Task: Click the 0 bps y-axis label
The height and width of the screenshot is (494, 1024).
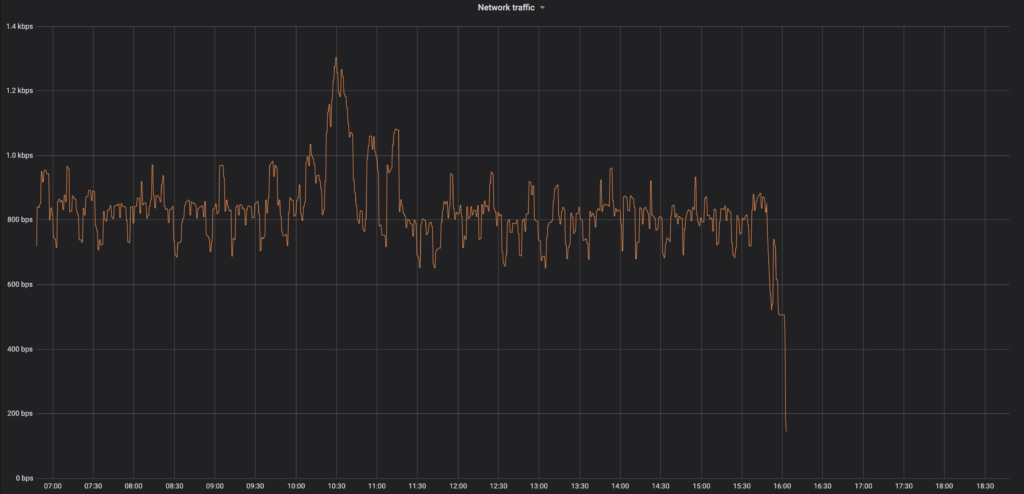Action: (22, 478)
